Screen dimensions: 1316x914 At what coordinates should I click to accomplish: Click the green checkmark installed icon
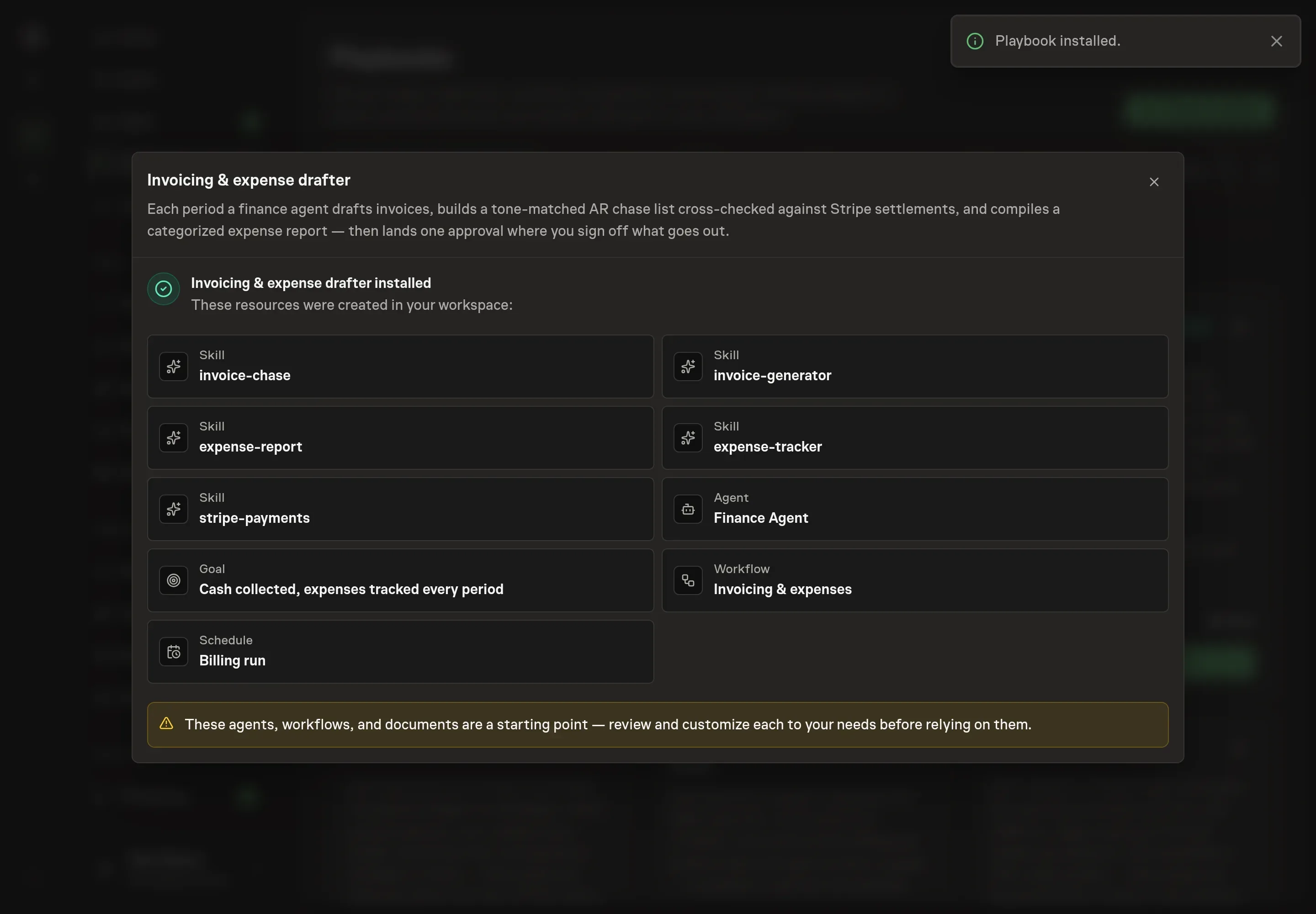(x=163, y=289)
